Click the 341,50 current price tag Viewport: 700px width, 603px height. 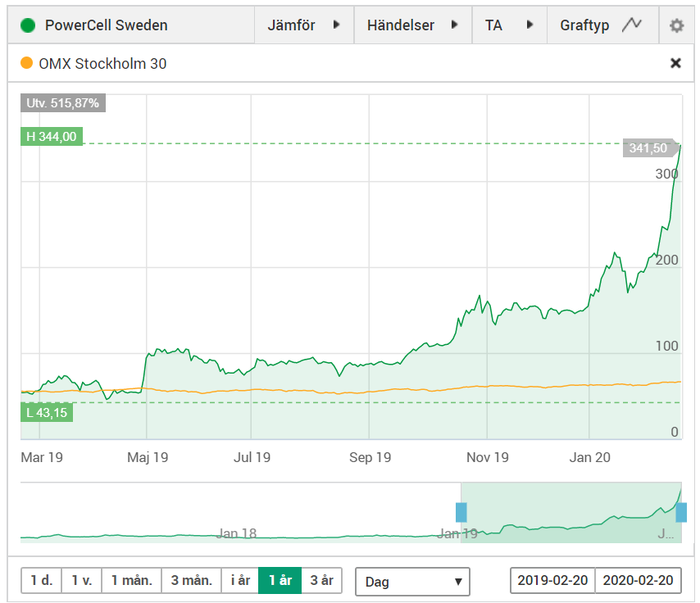click(649, 148)
